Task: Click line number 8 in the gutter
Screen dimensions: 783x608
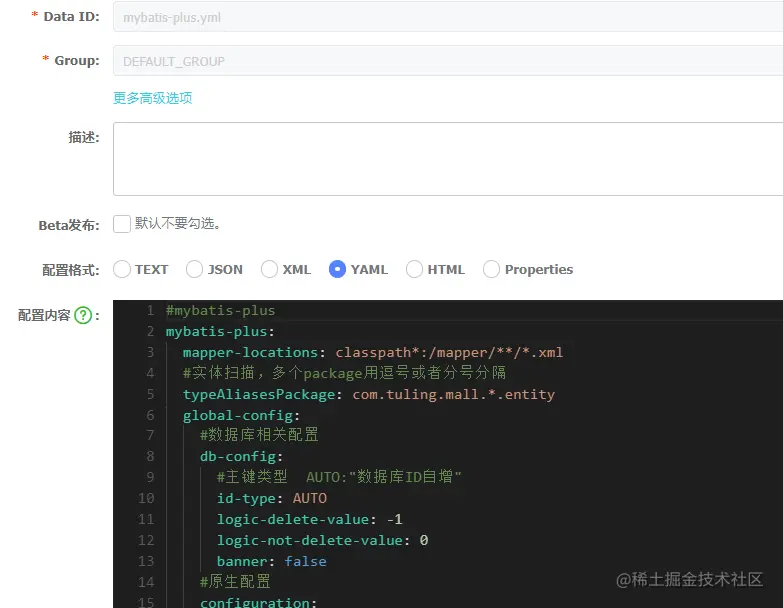Action: tap(150, 456)
